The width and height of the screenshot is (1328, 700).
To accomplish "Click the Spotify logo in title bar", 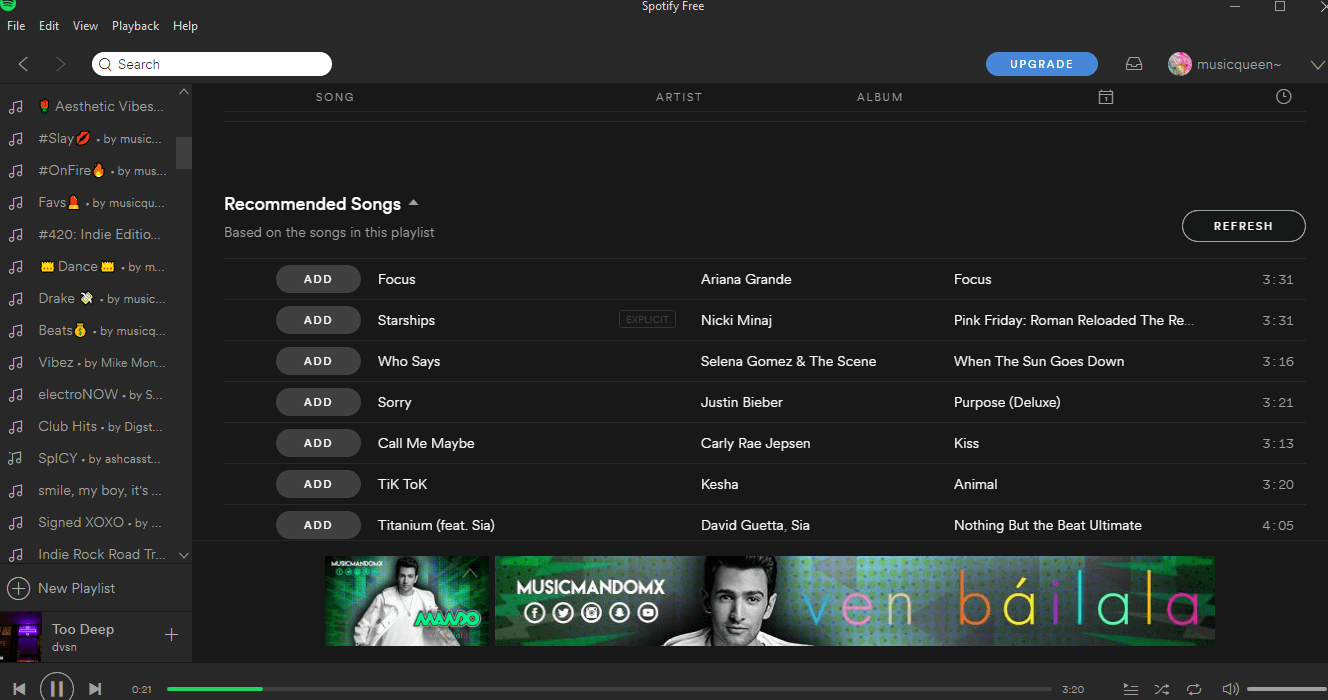I will [x=8, y=6].
